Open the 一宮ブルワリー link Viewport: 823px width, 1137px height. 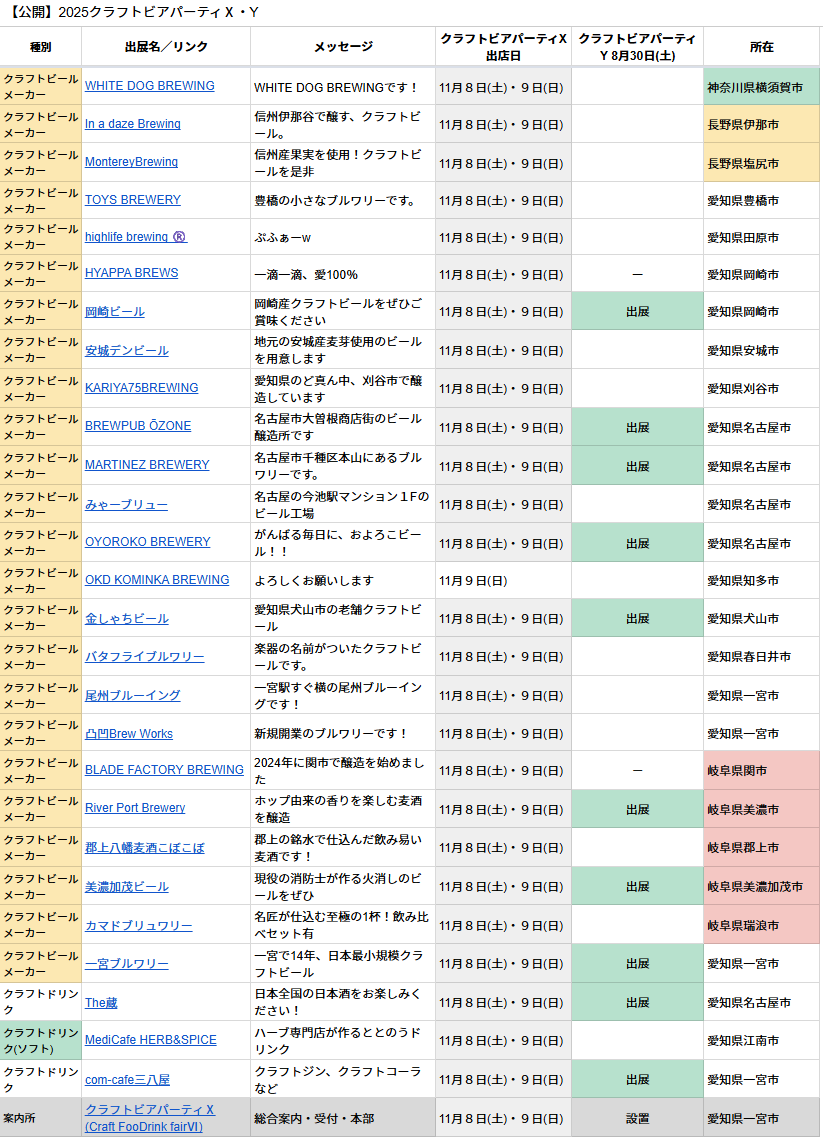coord(127,964)
